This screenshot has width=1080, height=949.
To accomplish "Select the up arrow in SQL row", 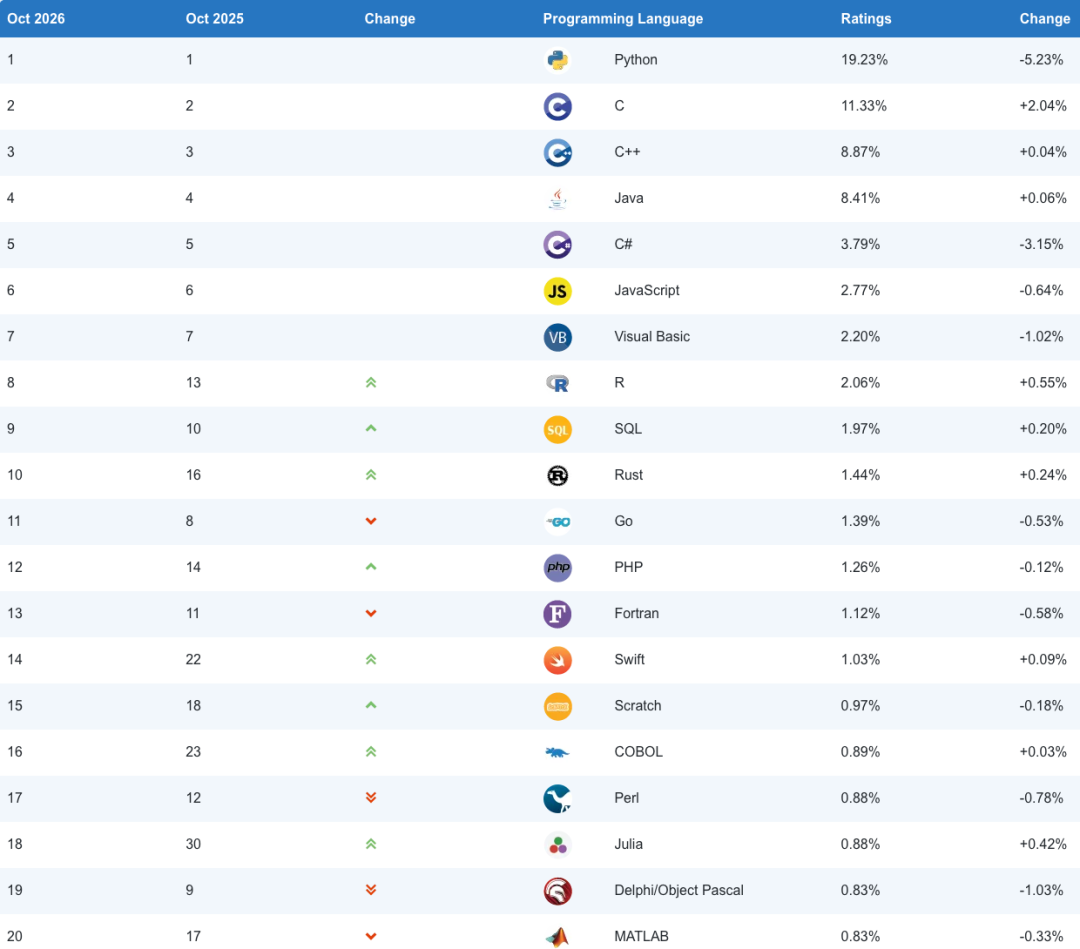I will [371, 428].
